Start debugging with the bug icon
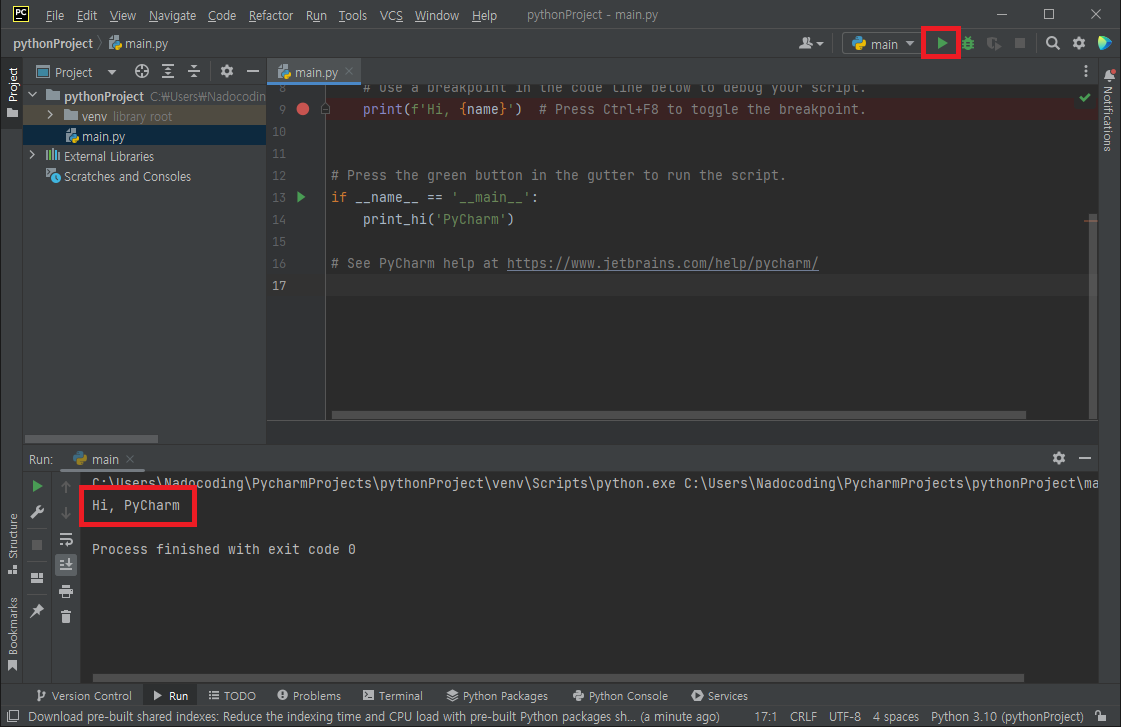 [x=966, y=43]
